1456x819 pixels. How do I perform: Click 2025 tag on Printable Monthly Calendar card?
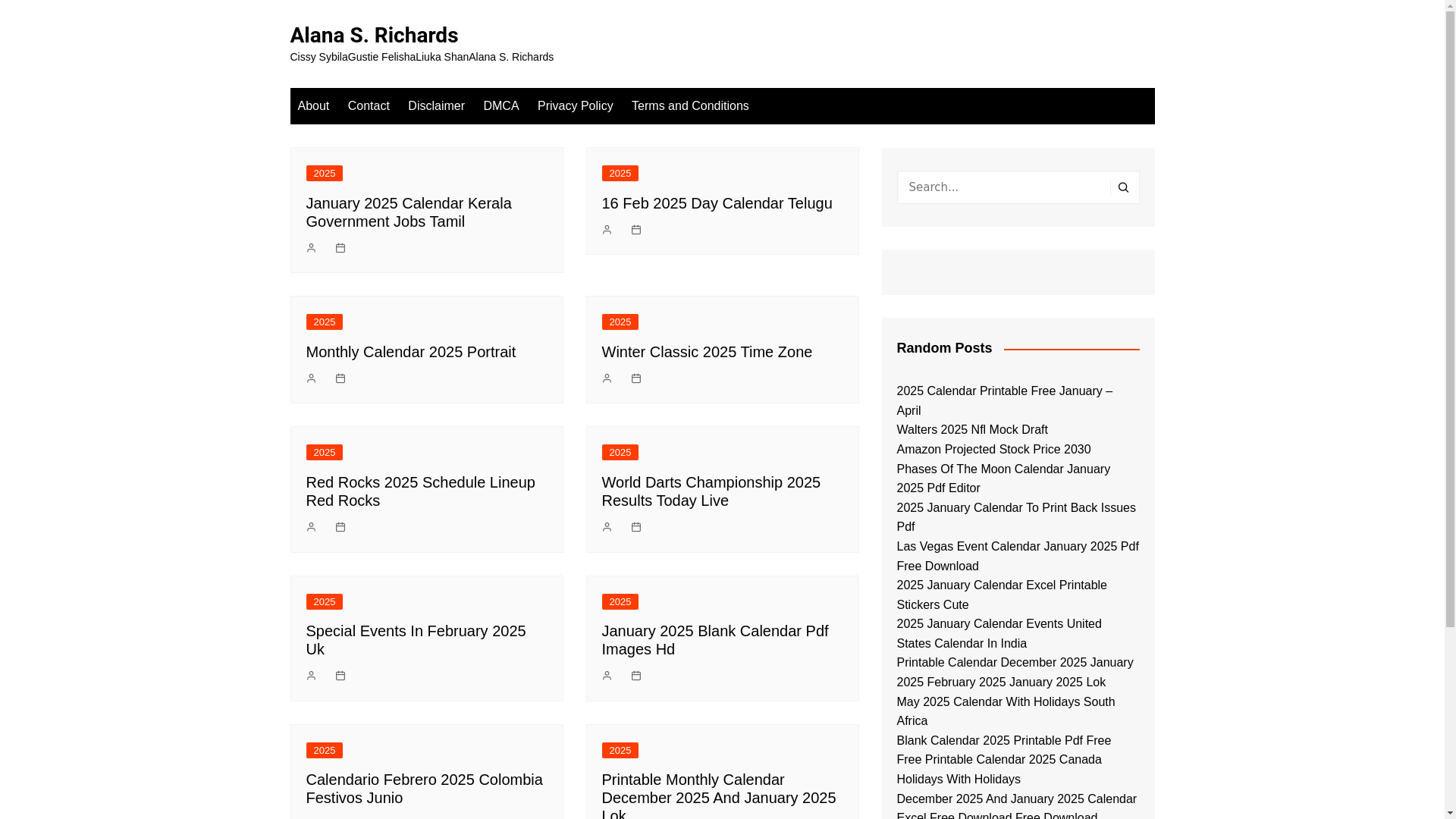(x=620, y=751)
